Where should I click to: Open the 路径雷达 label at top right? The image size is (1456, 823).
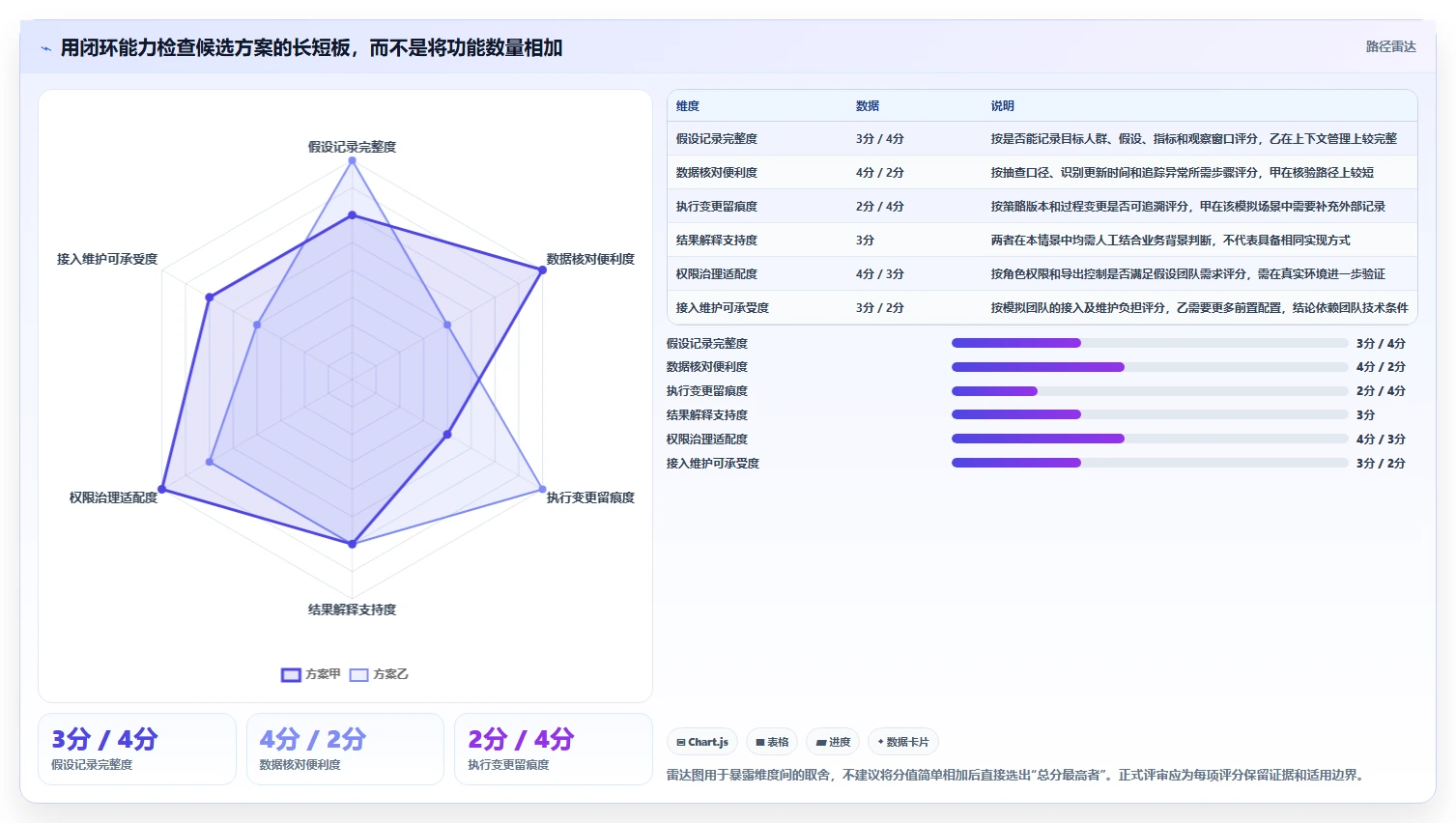(x=1390, y=46)
